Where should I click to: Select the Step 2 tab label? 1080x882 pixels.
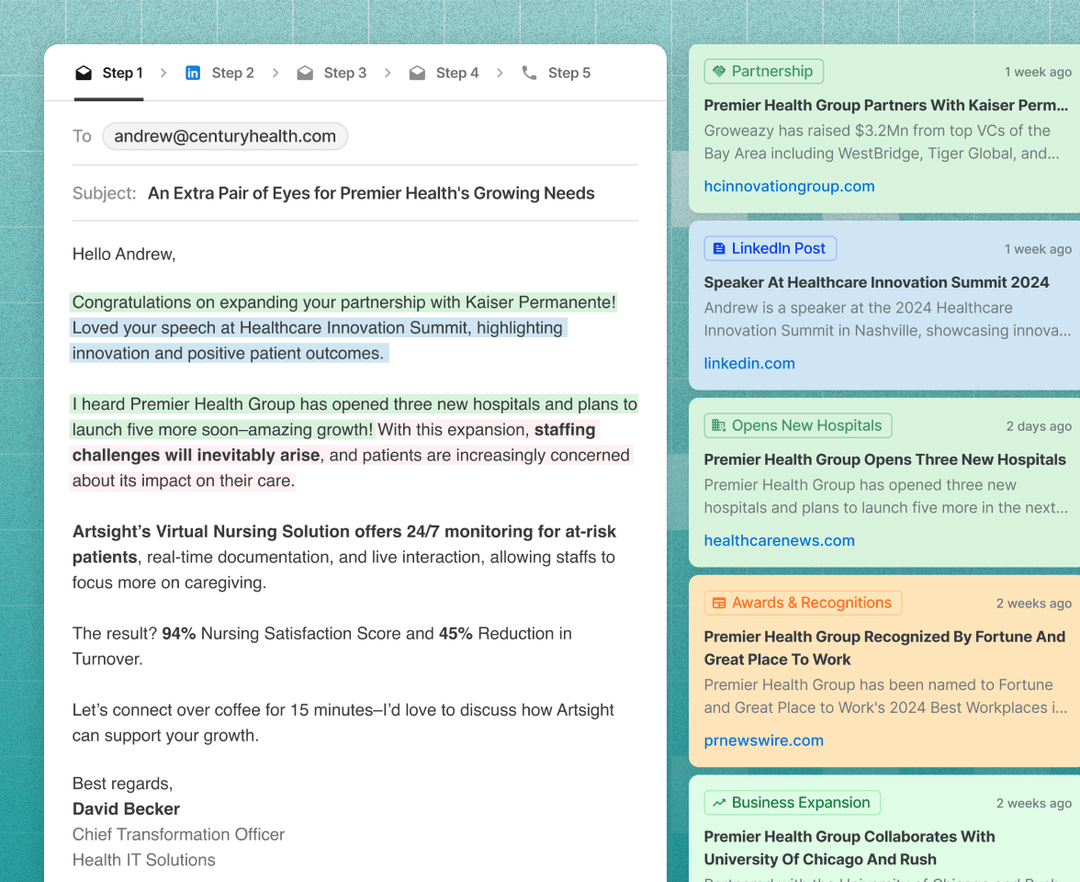click(232, 73)
